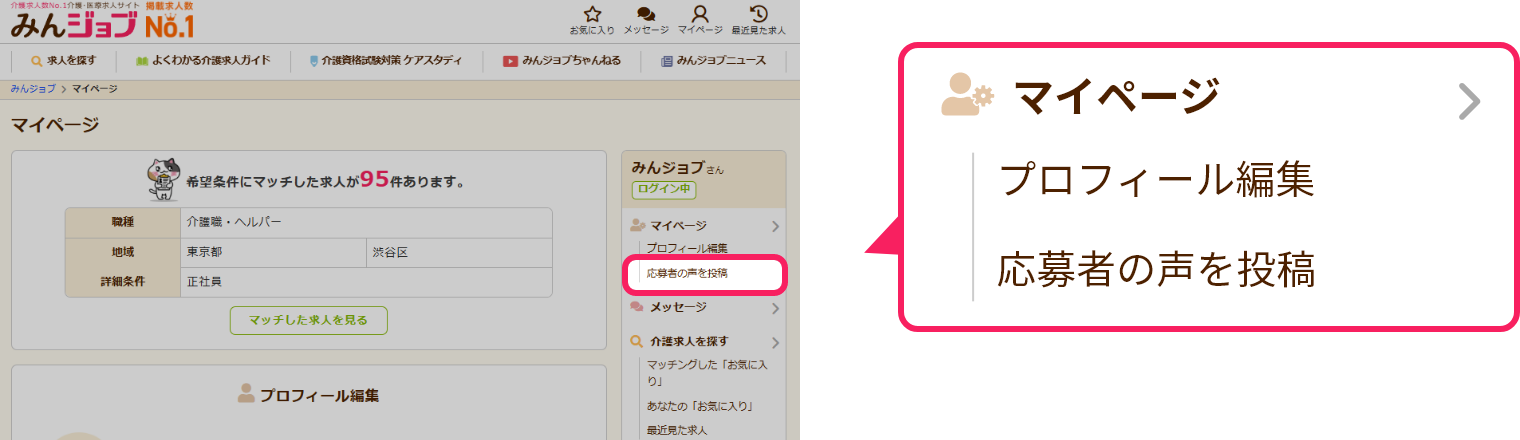Open the 求人を探す navigation item
This screenshot has width=1520, height=440.
point(64,61)
